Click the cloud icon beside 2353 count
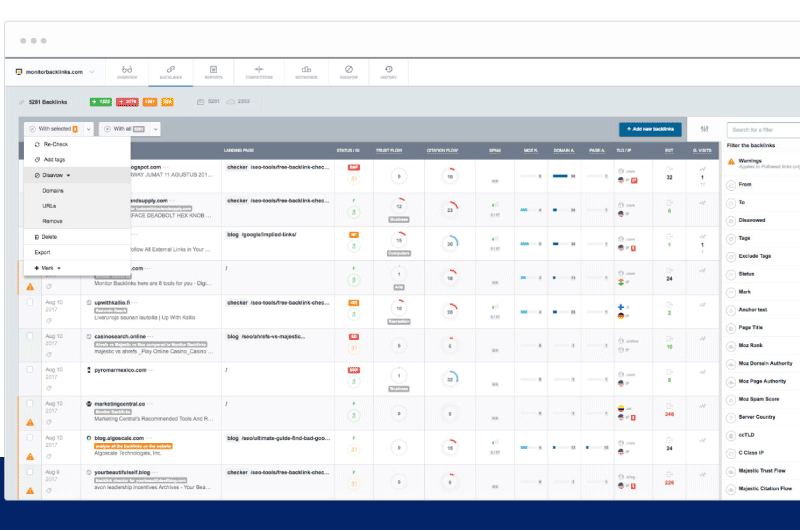The width and height of the screenshot is (800, 530). [231, 102]
